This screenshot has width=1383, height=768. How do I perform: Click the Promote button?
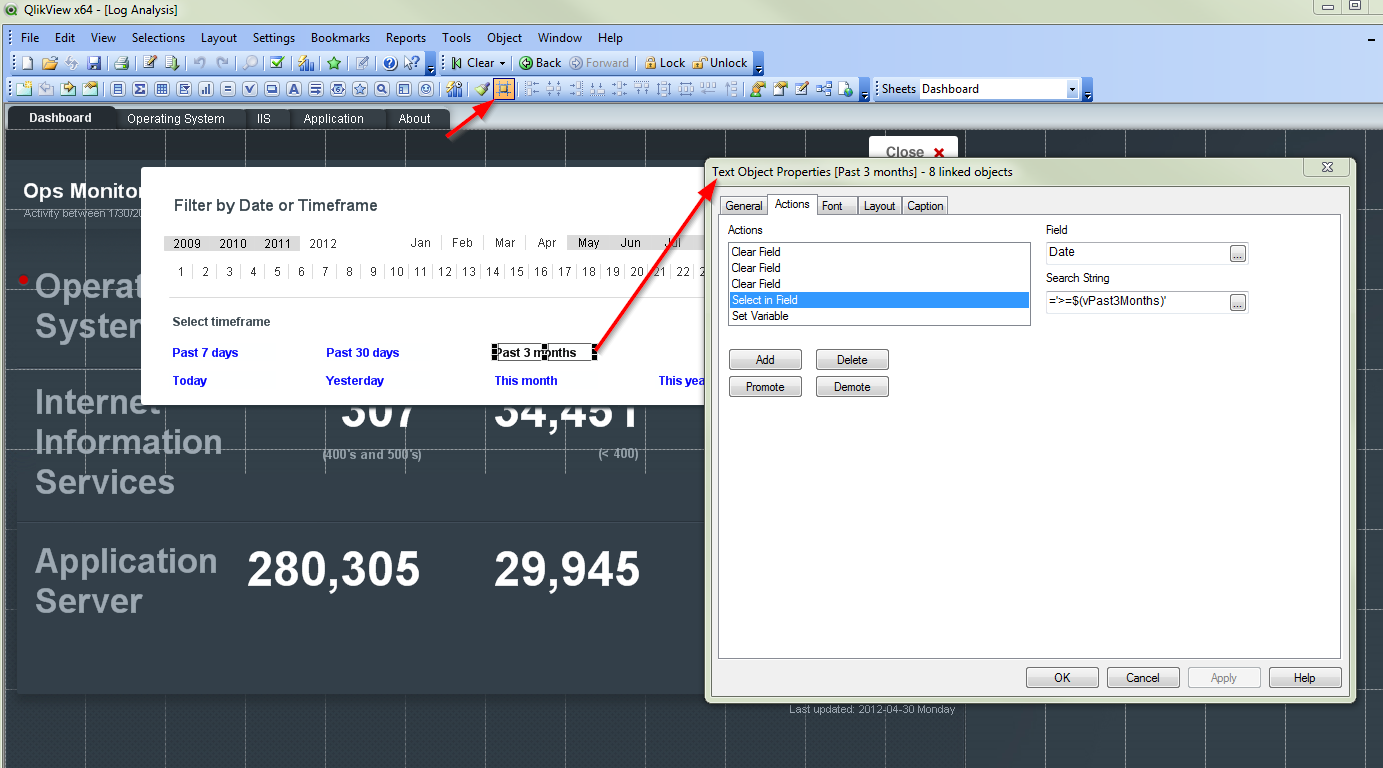click(x=765, y=387)
